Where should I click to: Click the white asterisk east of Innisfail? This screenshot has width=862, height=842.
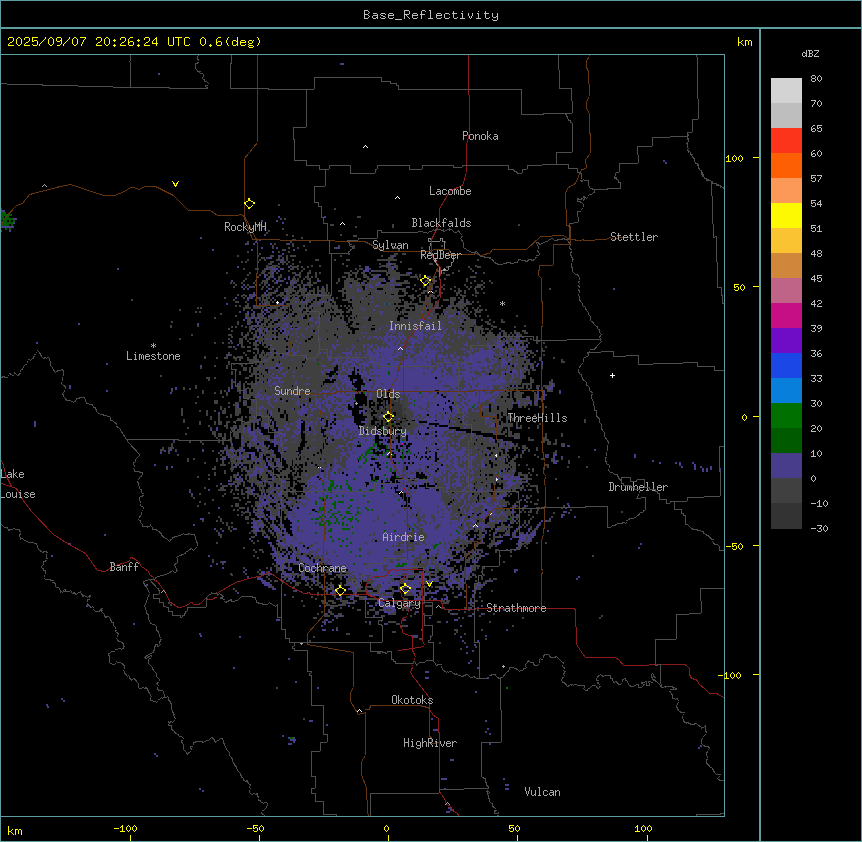coord(502,303)
